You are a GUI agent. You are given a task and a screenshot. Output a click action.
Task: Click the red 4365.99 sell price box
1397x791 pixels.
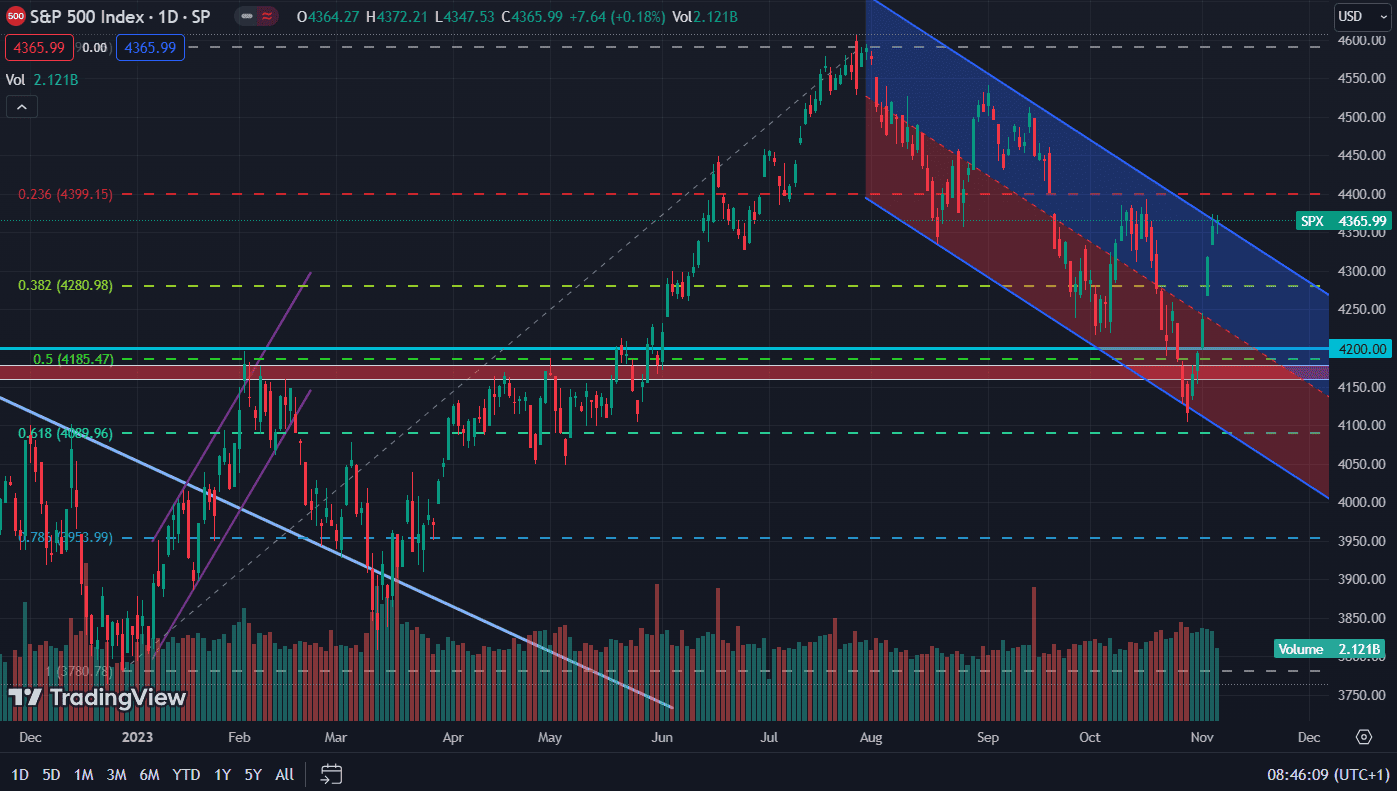[x=39, y=47]
